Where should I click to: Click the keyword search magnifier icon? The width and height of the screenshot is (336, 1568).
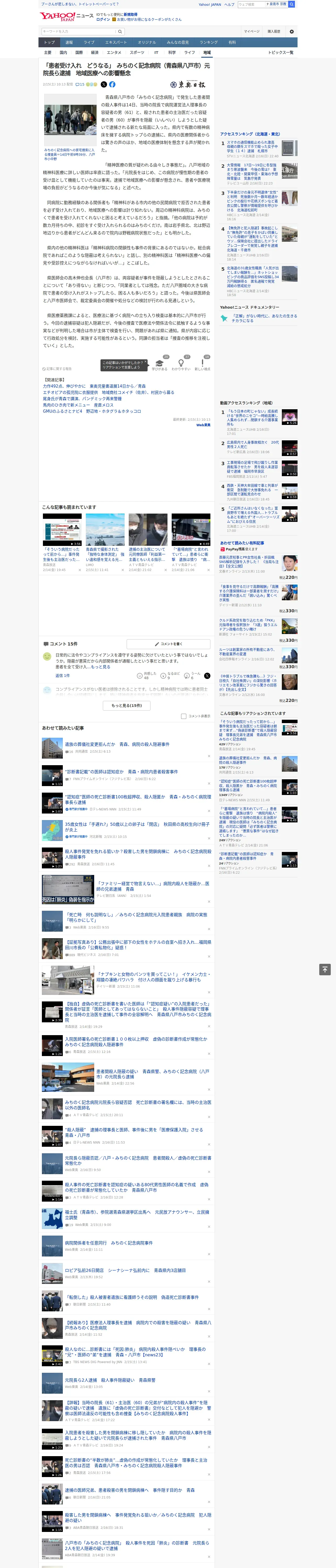[120, 32]
